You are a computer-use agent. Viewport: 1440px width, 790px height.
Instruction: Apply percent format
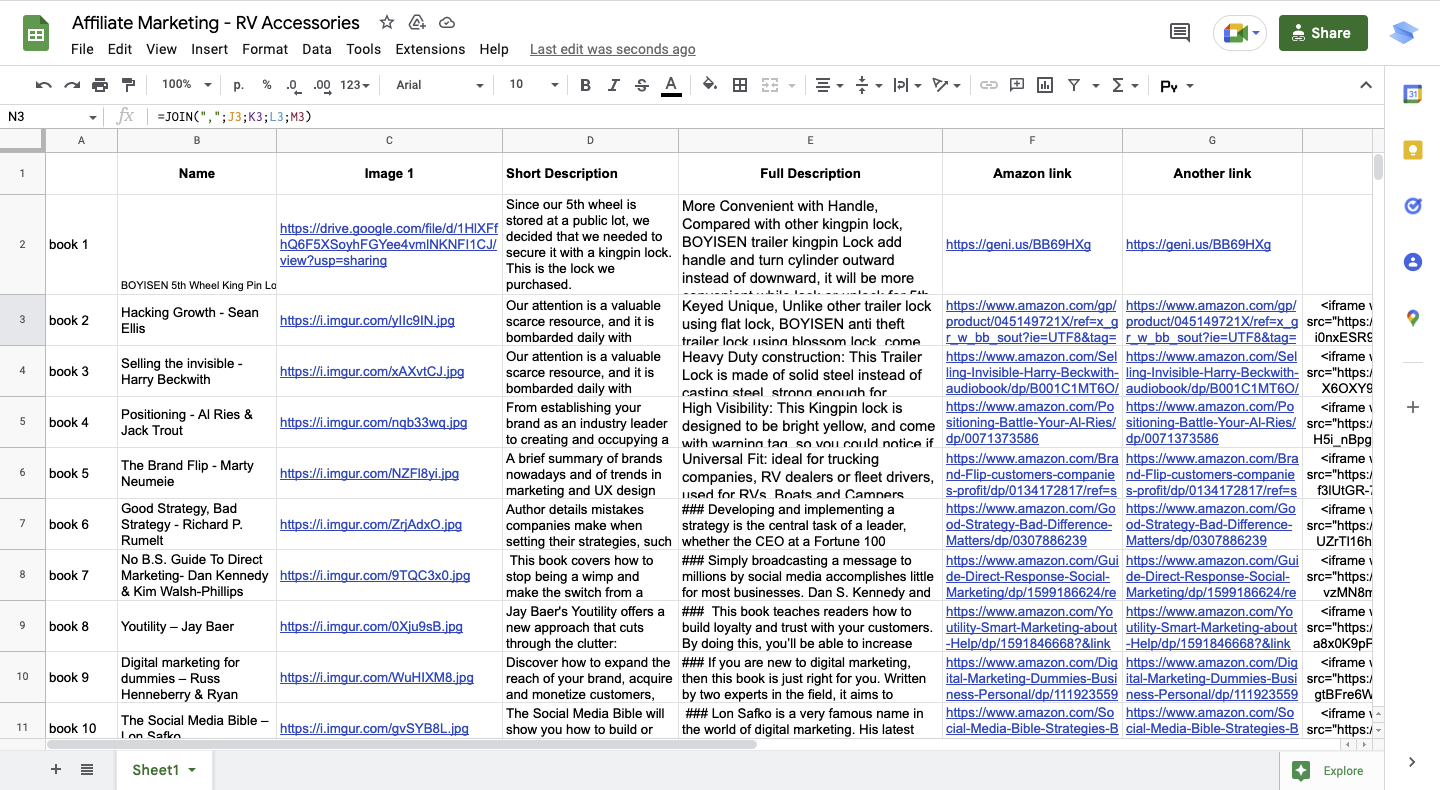tap(267, 85)
